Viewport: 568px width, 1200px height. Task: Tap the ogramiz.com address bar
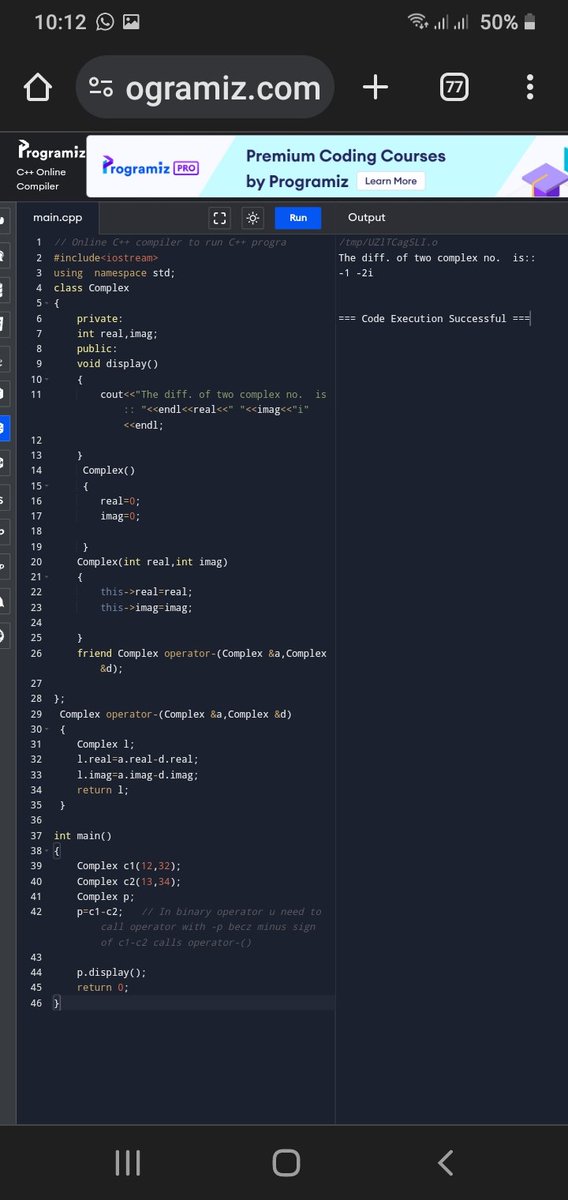pyautogui.click(x=205, y=88)
